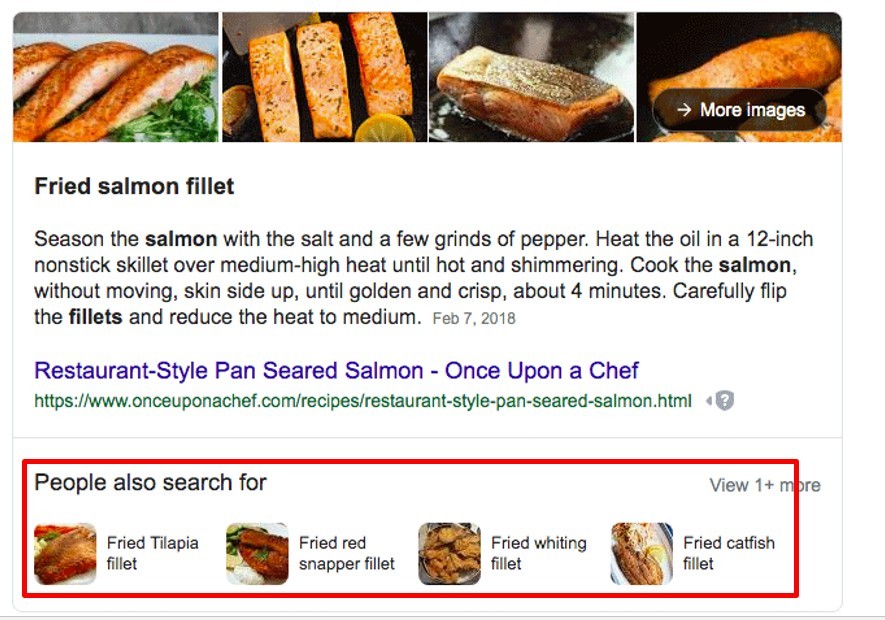Click the More images button
Viewport: 885px width, 620px height.
pyautogui.click(x=741, y=110)
